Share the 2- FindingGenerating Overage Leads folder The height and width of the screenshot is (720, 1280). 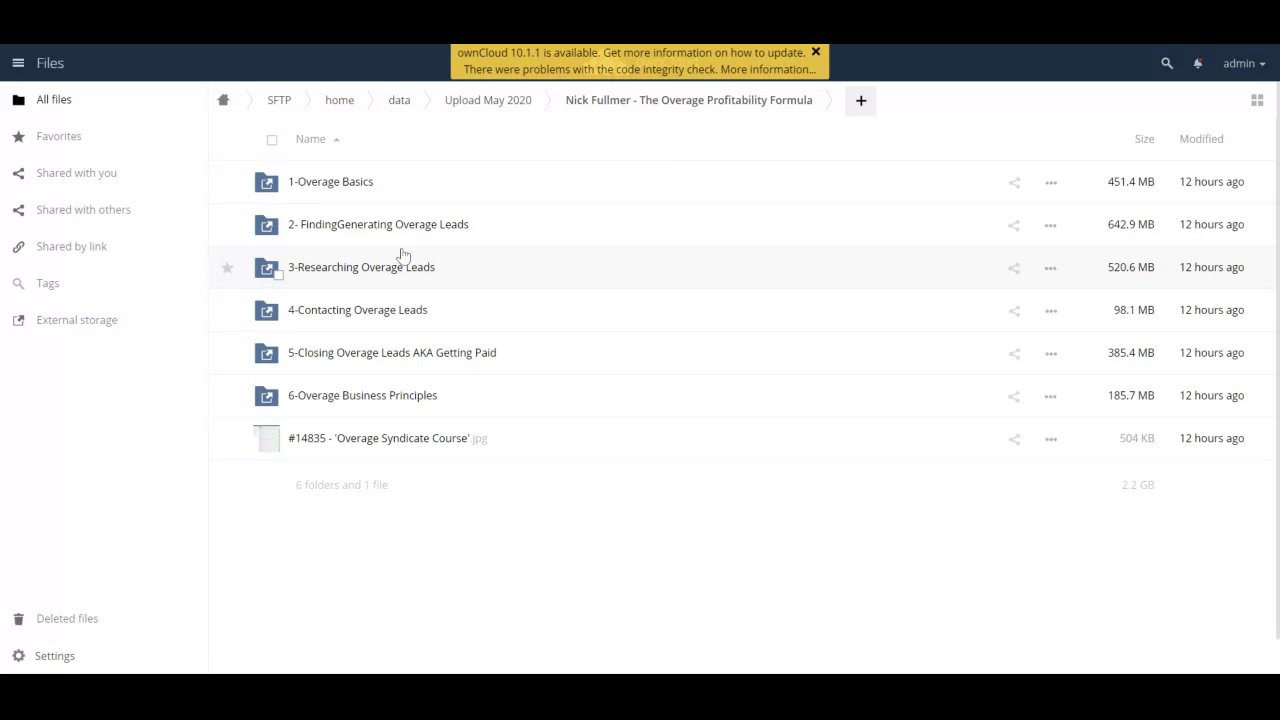click(x=1014, y=225)
